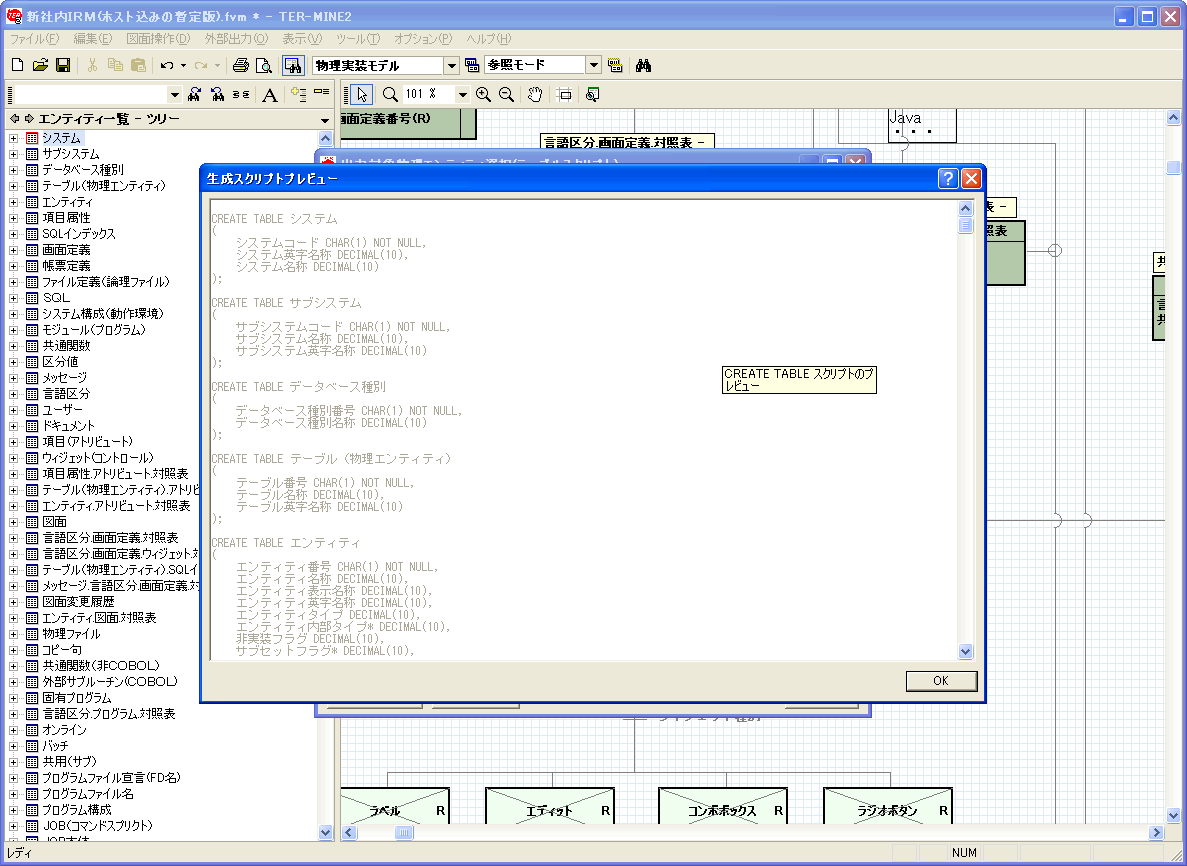Screen dimensions: 1187x866
Task: Click the icon right of 参照モード dropdown
Action: (615, 66)
